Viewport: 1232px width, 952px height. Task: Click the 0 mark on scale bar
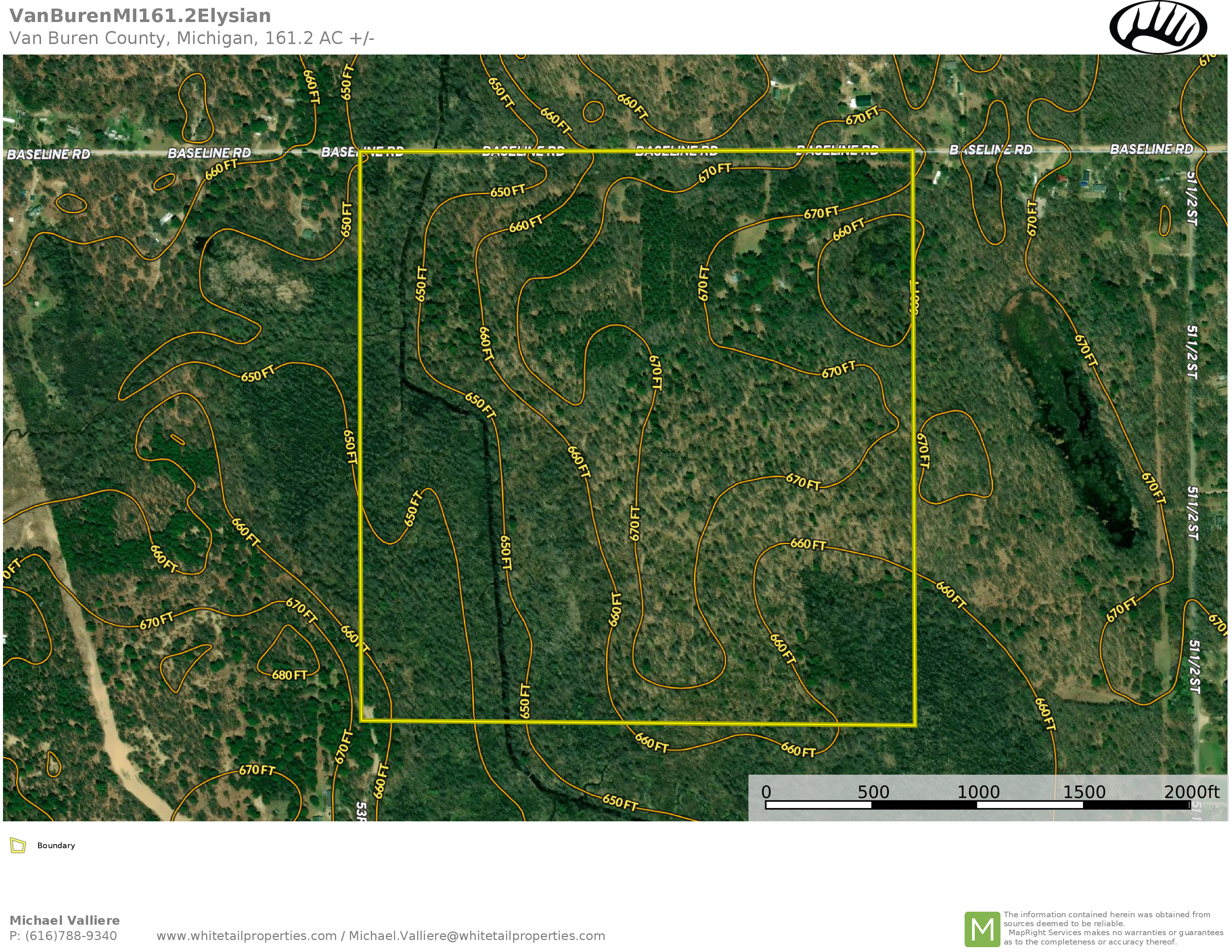[766, 792]
